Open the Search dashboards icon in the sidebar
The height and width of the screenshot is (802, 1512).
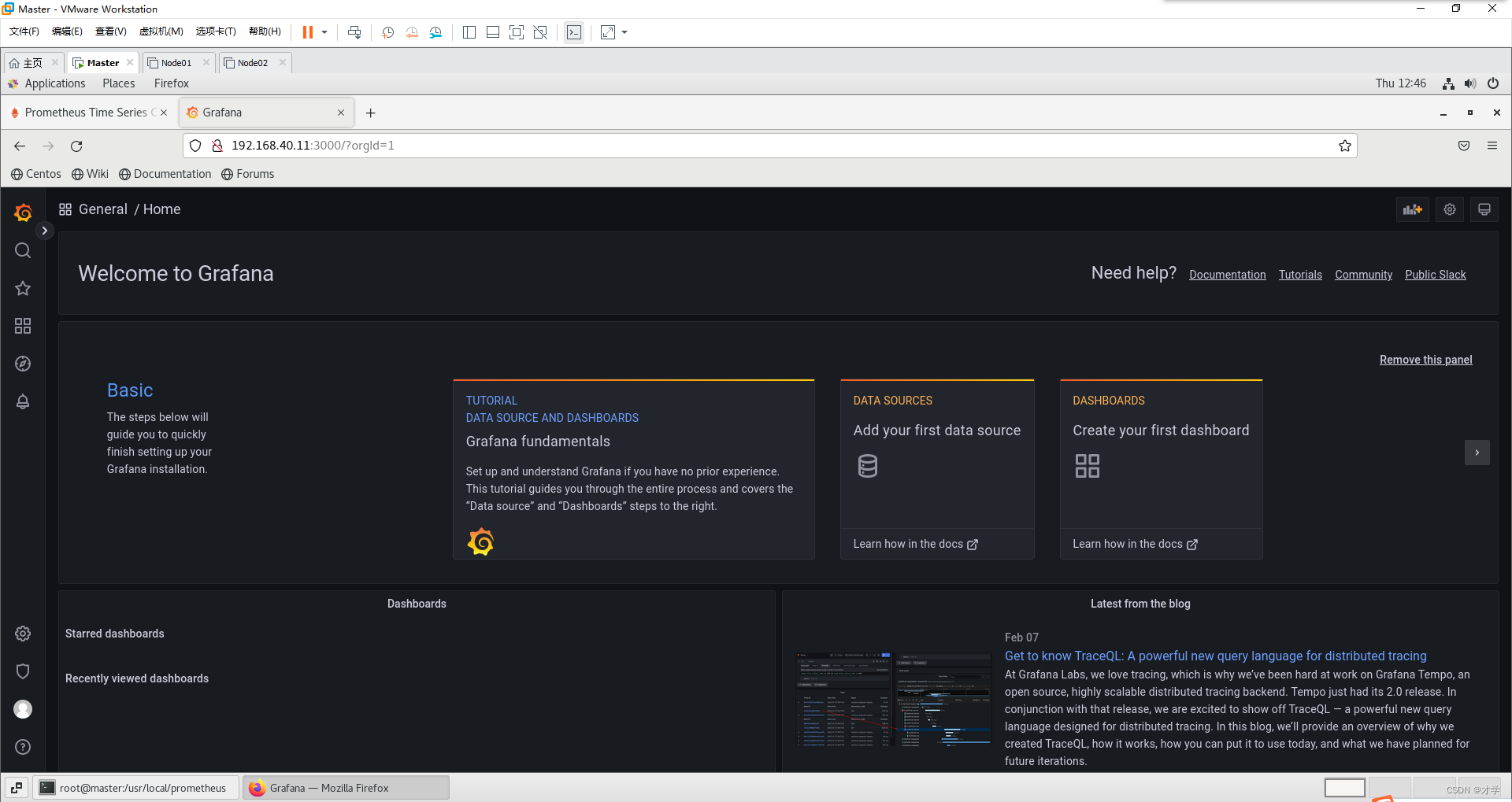(23, 250)
